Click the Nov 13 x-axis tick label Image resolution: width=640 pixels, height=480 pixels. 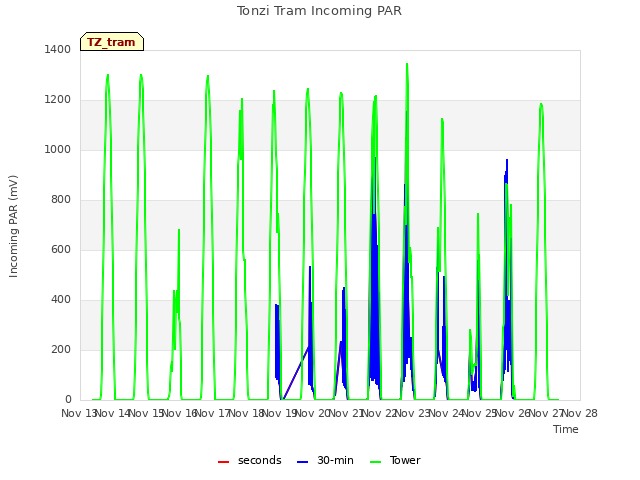pos(78,413)
